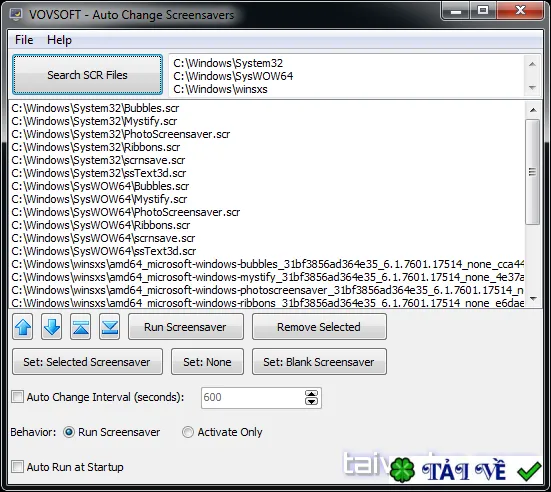Click search folders box scroll up arrow
The image size is (551, 492).
[x=532, y=64]
